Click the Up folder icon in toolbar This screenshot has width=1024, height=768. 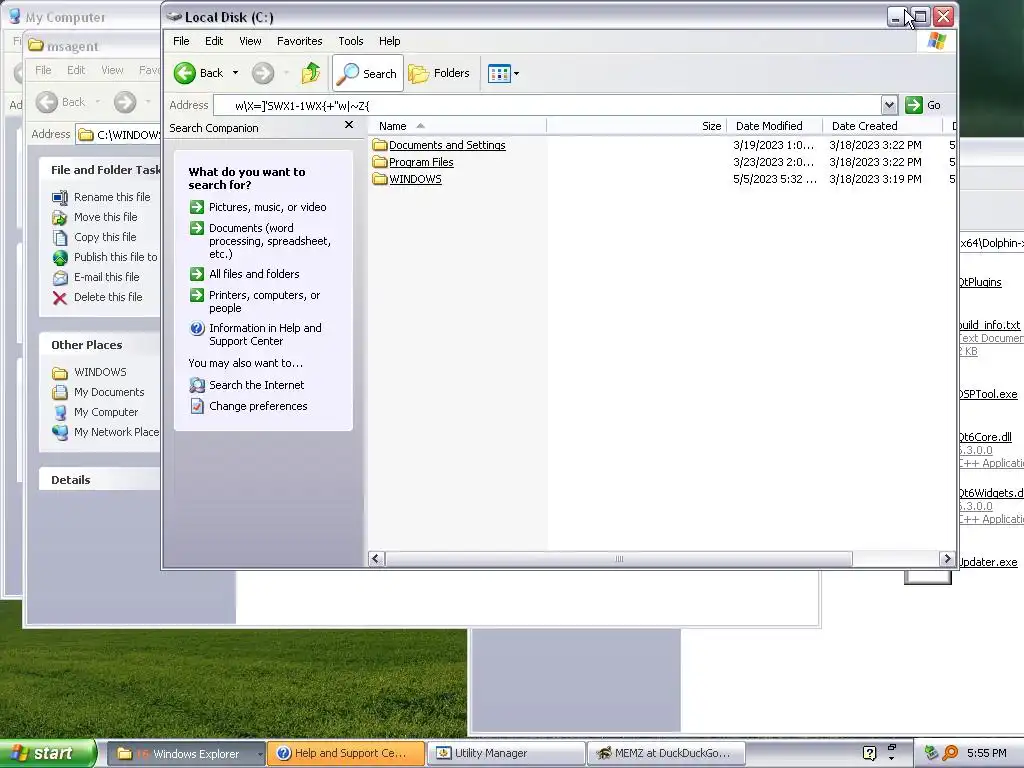311,73
